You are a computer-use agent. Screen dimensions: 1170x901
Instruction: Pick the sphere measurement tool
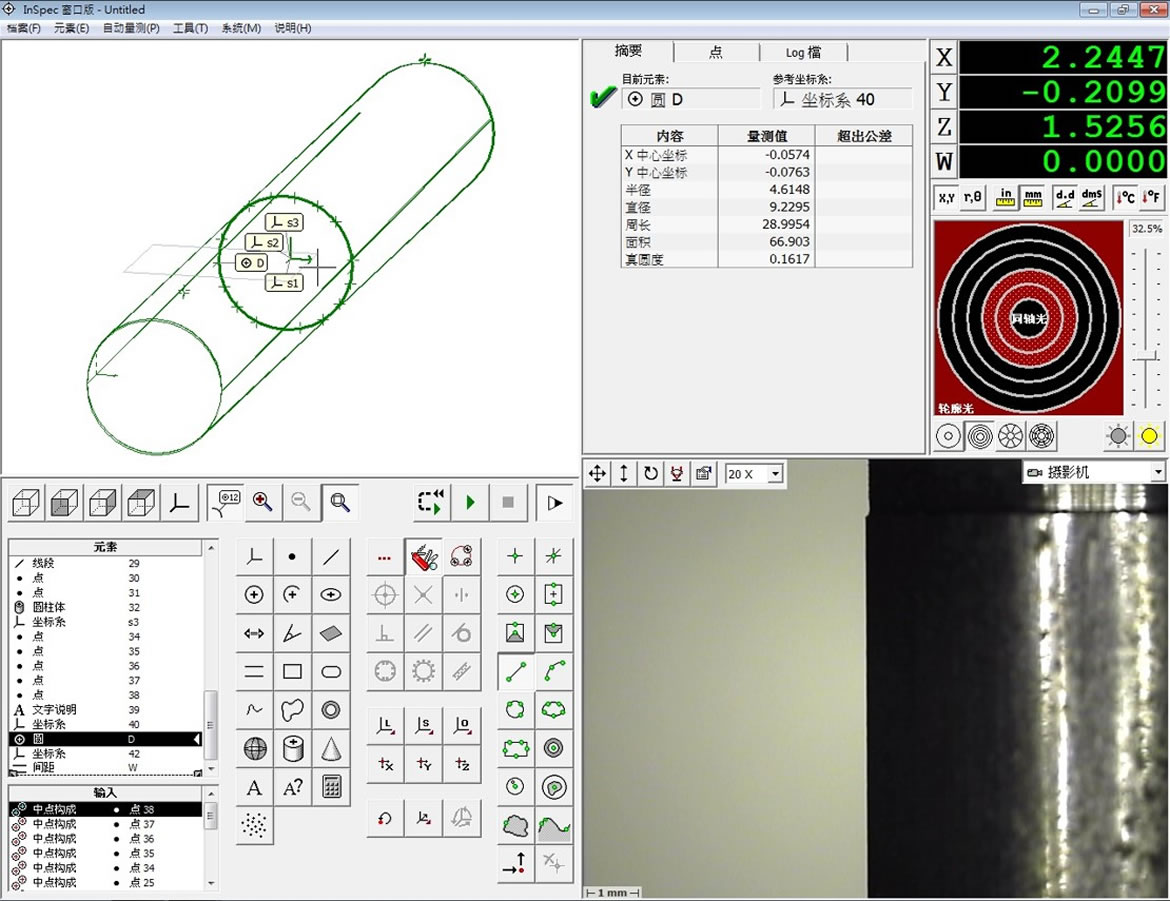pos(255,748)
